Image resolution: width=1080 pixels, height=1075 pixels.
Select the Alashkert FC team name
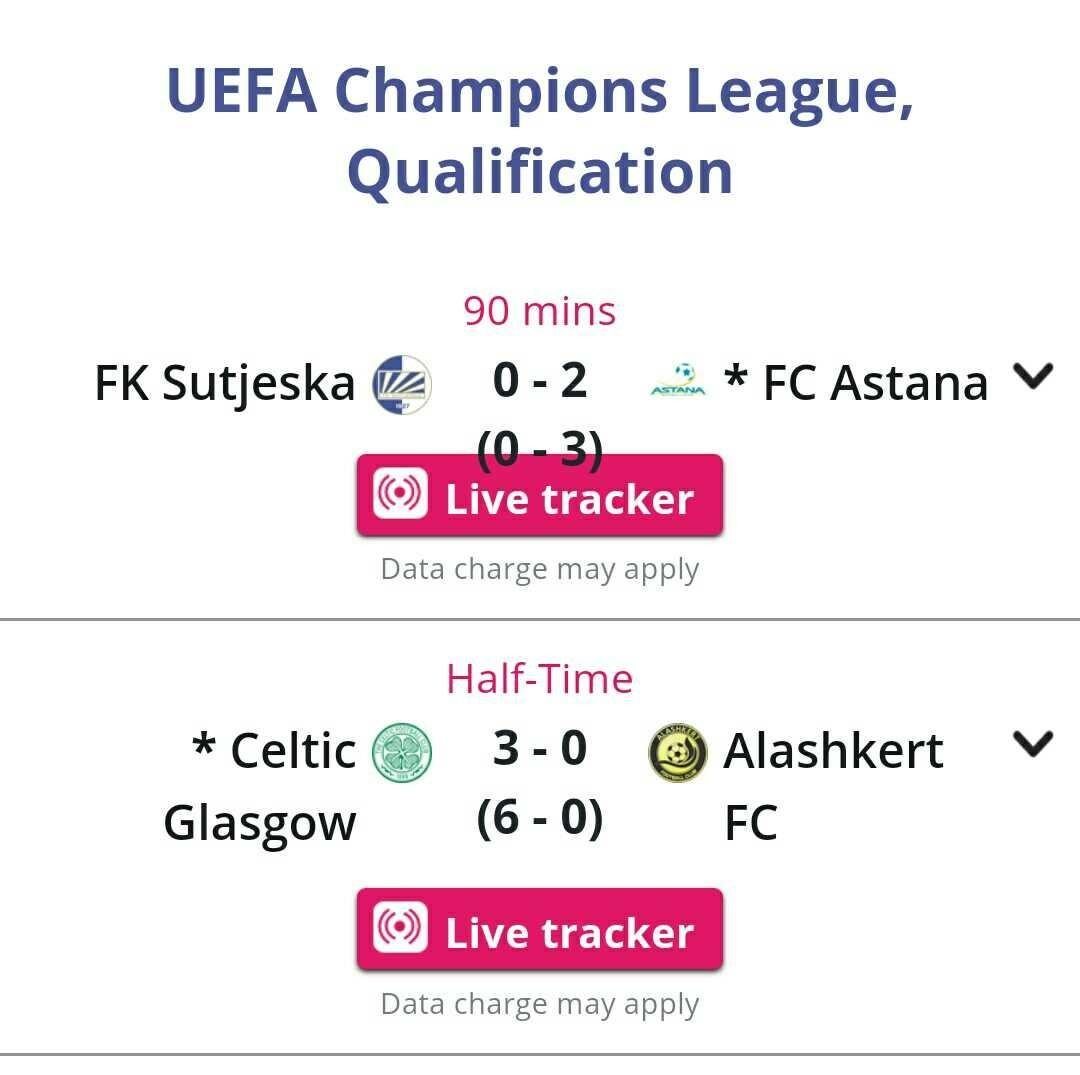pyautogui.click(x=832, y=787)
